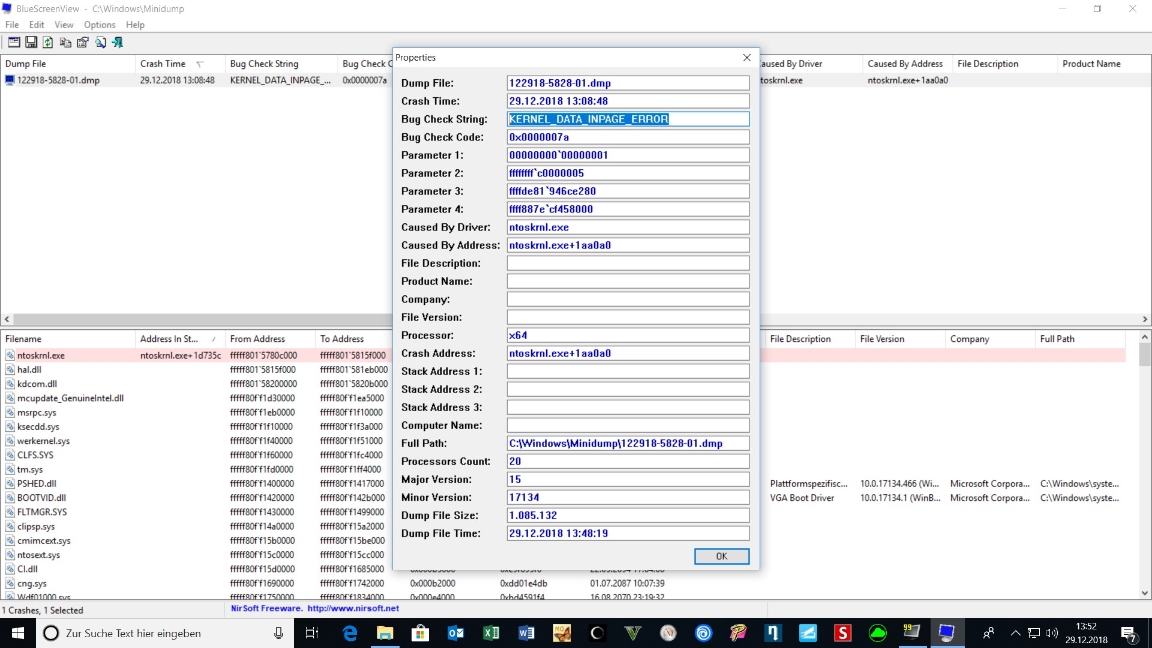The height and width of the screenshot is (648, 1152).
Task: Click the Address In St... sort arrow
Action: [213, 339]
